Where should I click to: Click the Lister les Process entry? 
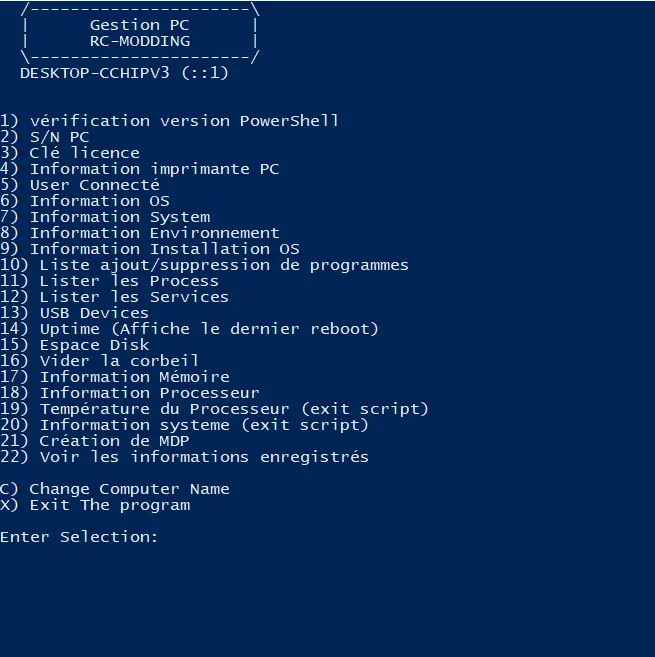pyautogui.click(x=109, y=281)
